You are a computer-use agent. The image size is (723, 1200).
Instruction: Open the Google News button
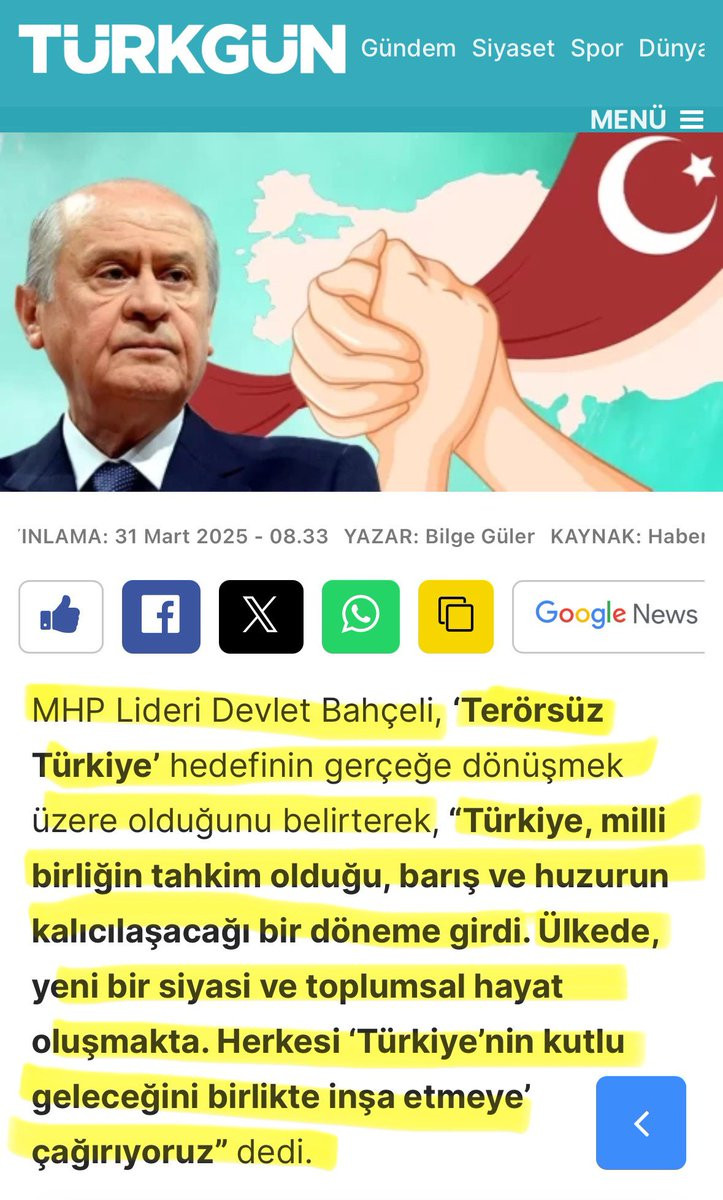tap(617, 617)
